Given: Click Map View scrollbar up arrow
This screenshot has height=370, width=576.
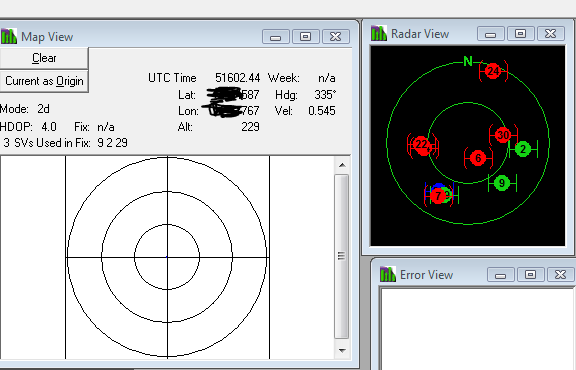Looking at the screenshot, I should pyautogui.click(x=342, y=165).
